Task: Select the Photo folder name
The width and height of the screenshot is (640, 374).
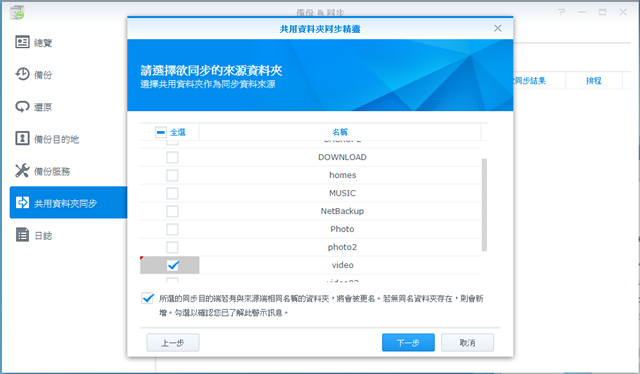Action: coord(342,229)
